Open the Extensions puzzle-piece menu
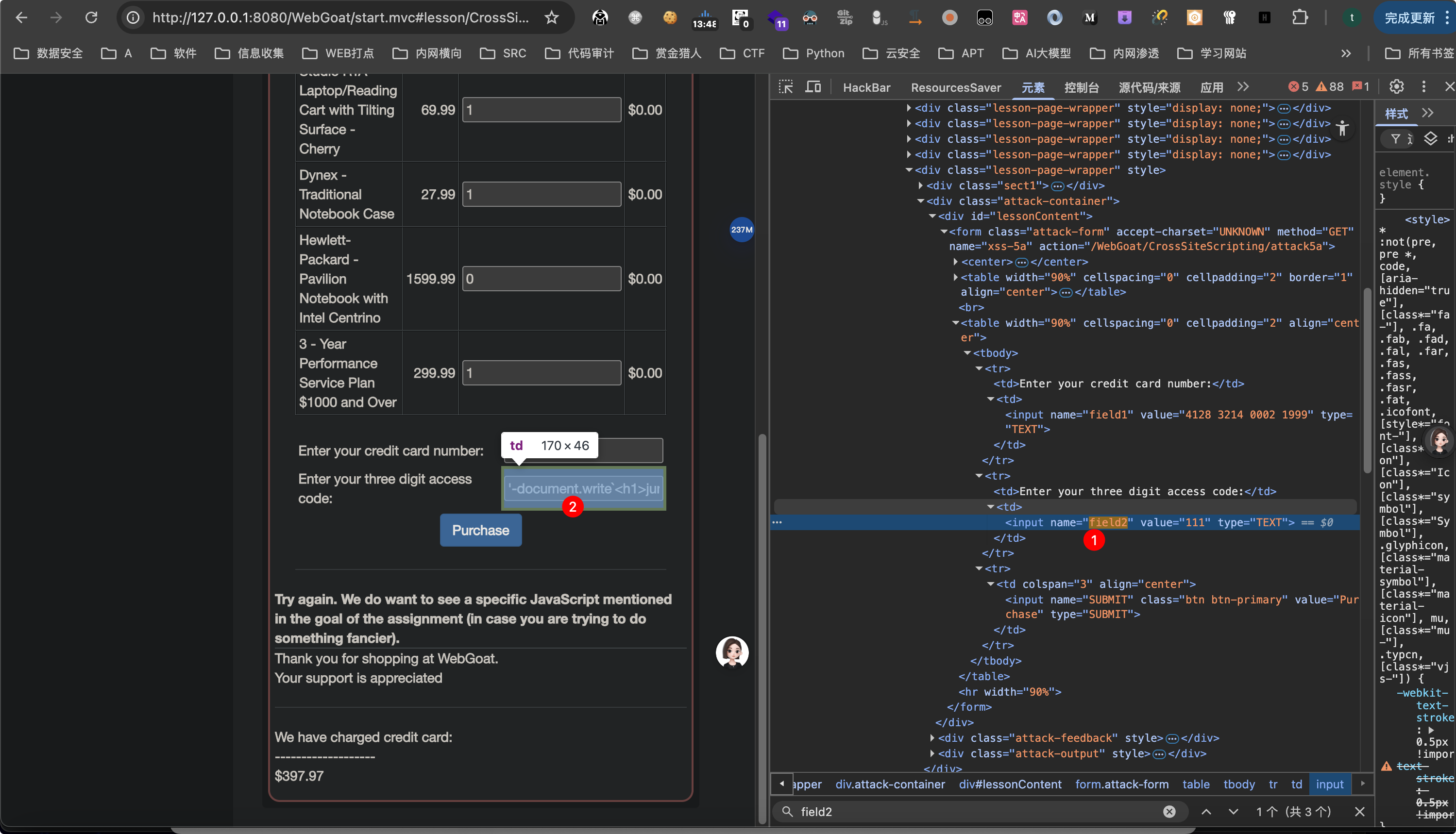This screenshot has width=1456, height=834. (1300, 18)
